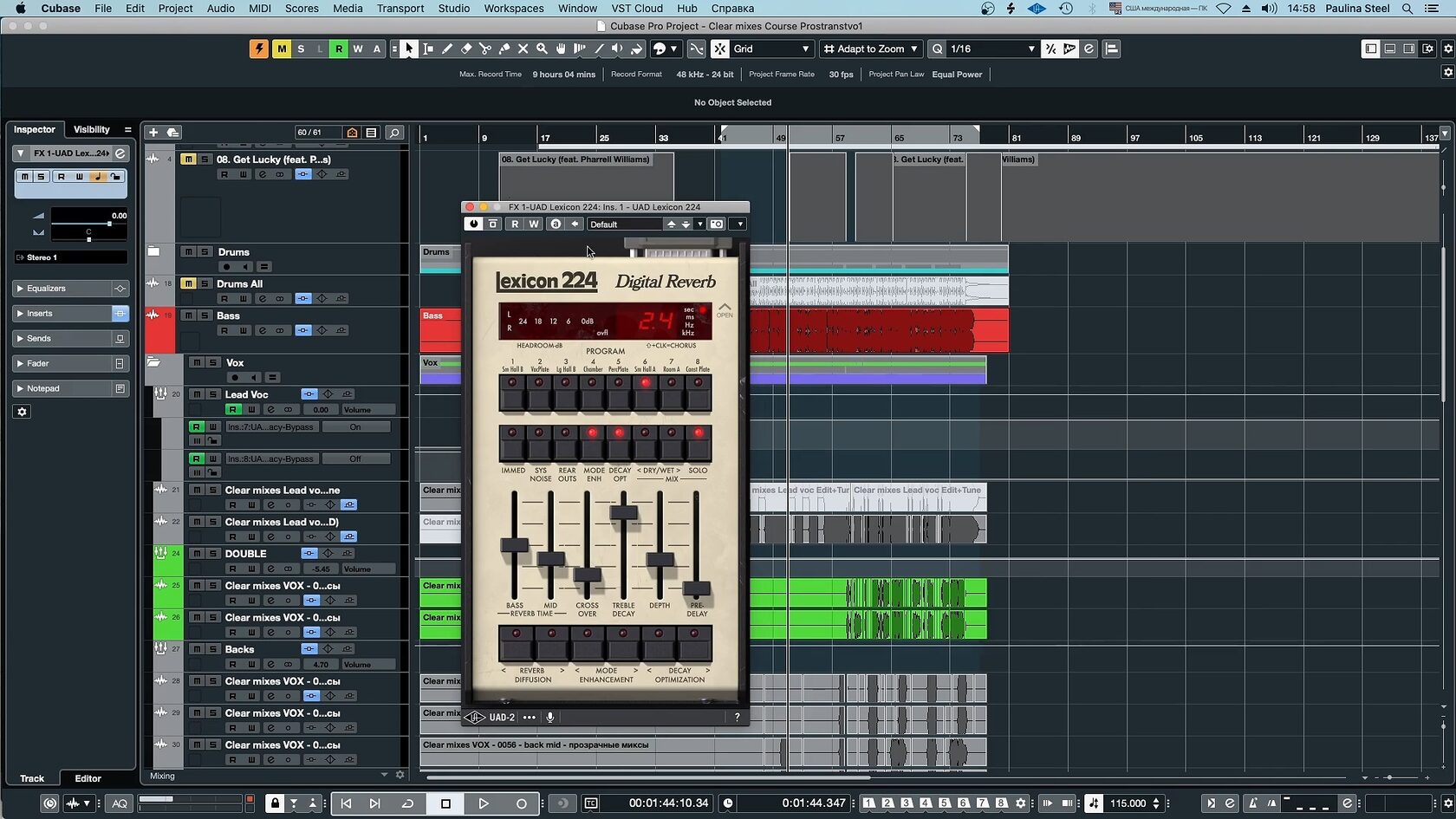Select the Comp hand tool

[561, 49]
